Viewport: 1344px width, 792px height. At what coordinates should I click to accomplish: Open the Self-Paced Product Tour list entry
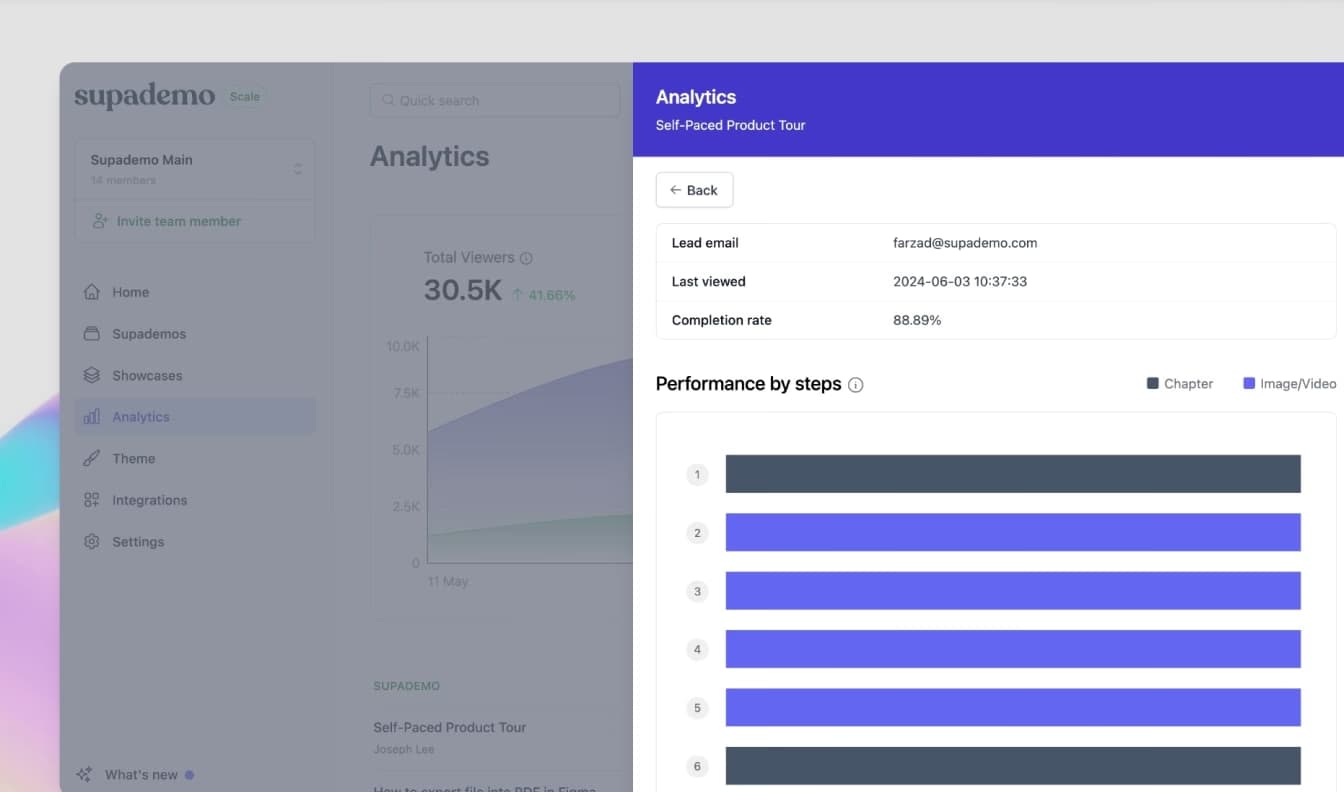[449, 727]
